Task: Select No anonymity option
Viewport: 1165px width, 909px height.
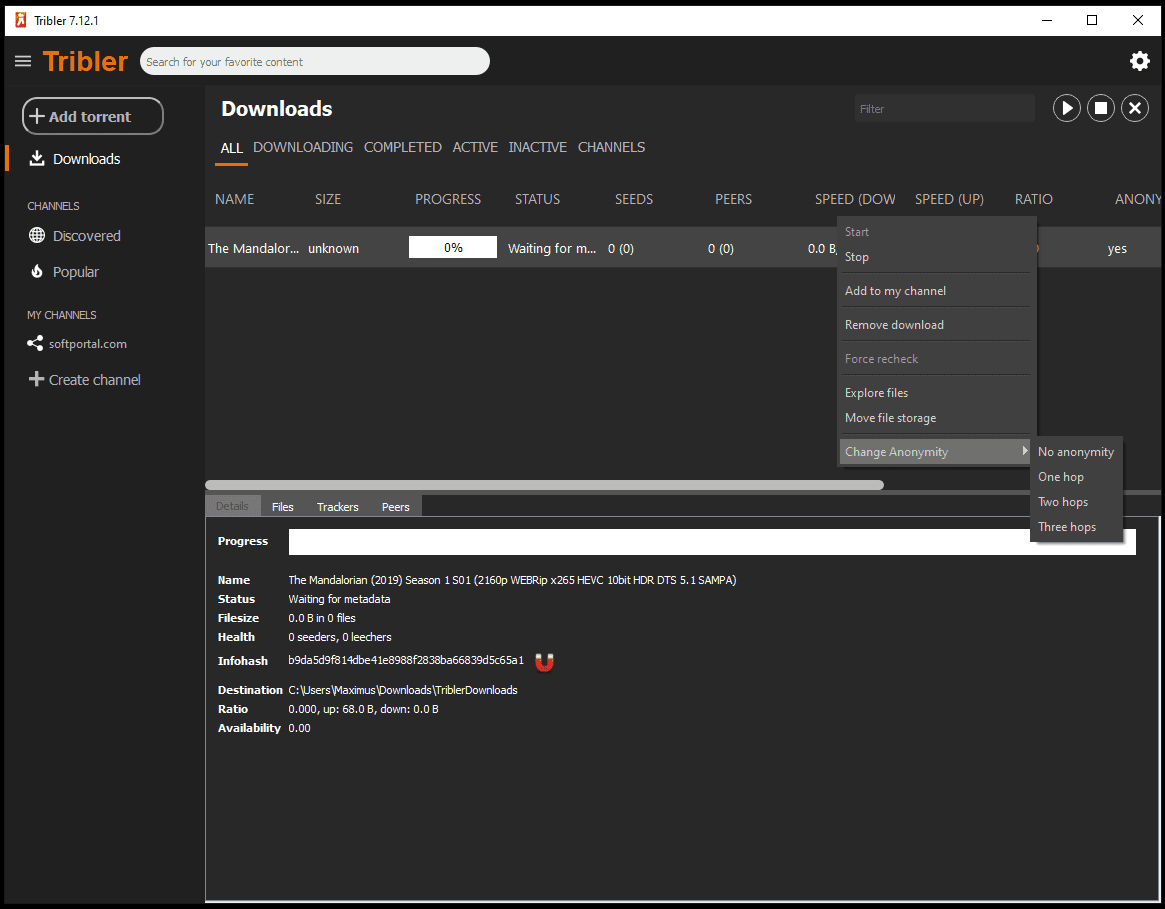Action: coord(1076,452)
